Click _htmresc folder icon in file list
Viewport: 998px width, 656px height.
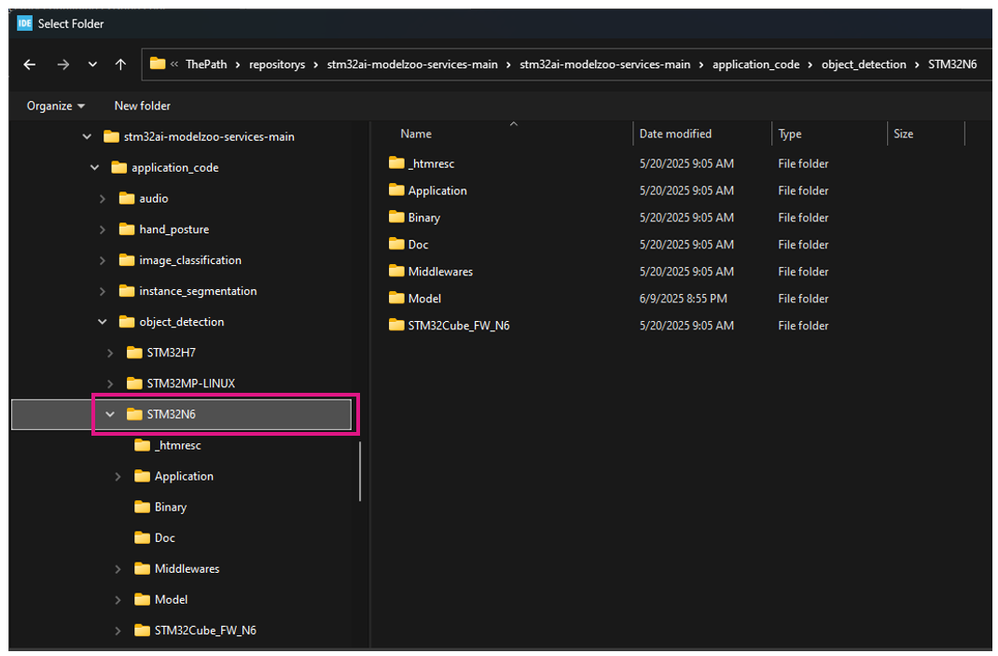tap(397, 163)
